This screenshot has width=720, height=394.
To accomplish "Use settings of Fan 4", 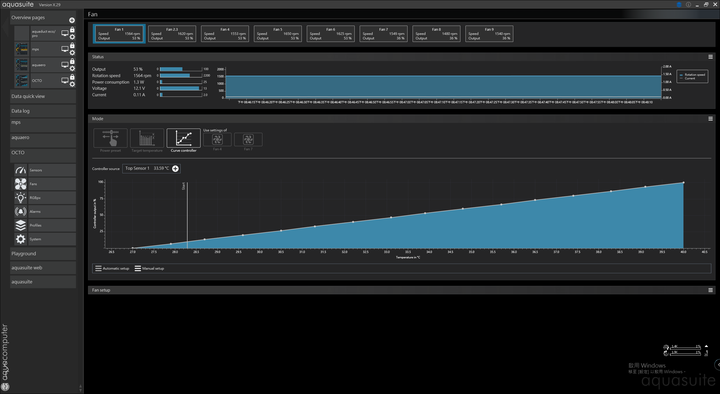I will click(x=217, y=141).
